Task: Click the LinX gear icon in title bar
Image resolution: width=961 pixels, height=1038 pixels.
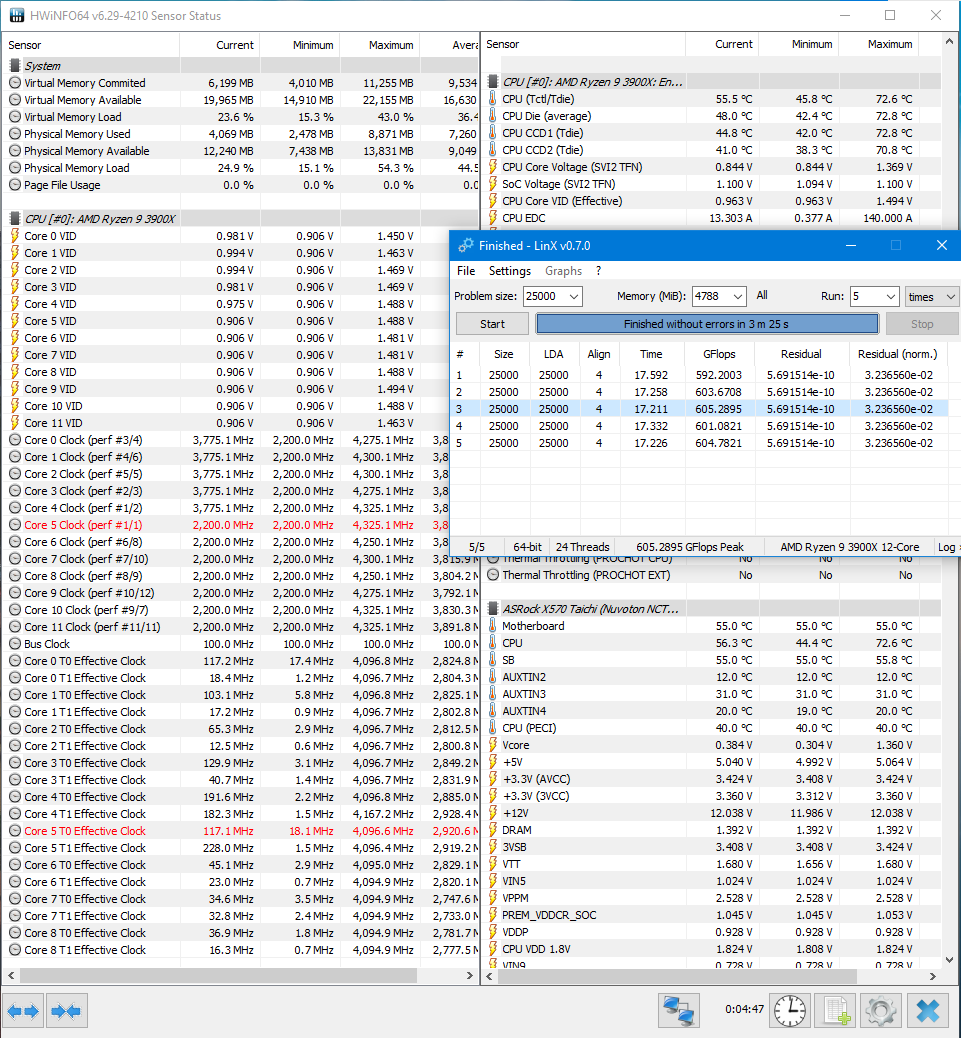Action: pos(466,246)
